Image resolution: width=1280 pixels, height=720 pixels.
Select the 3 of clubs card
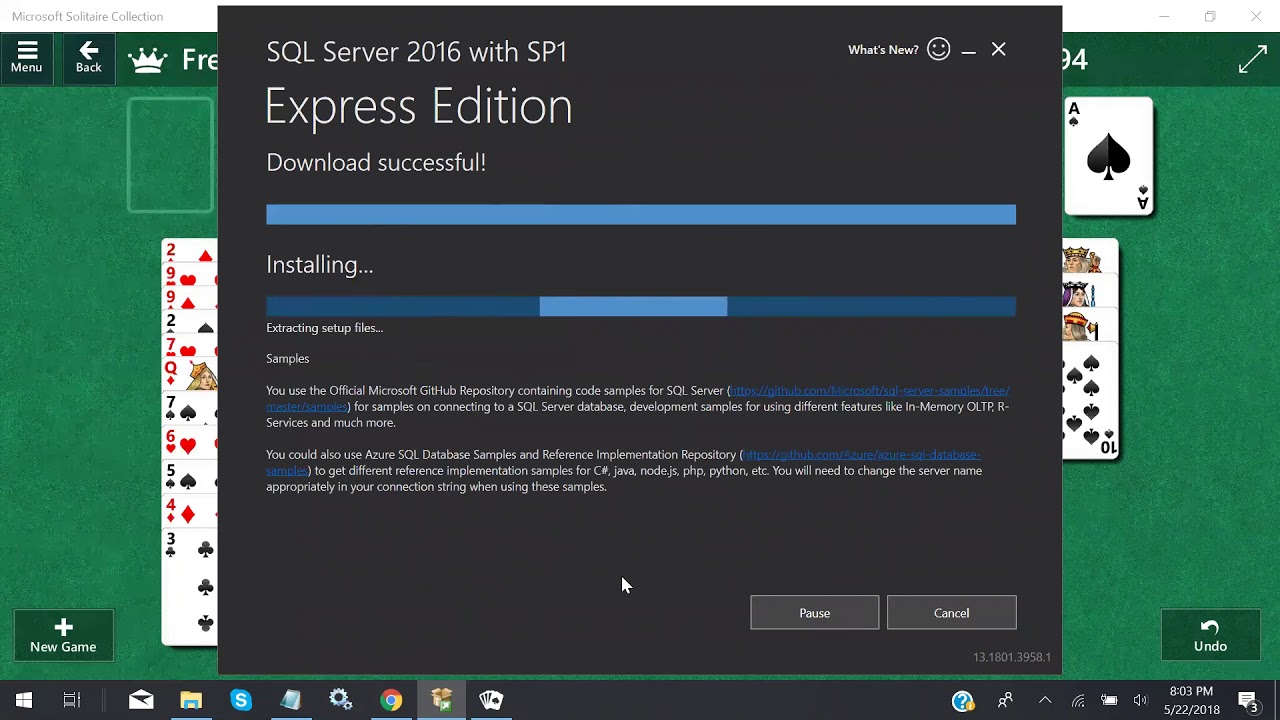[190, 588]
